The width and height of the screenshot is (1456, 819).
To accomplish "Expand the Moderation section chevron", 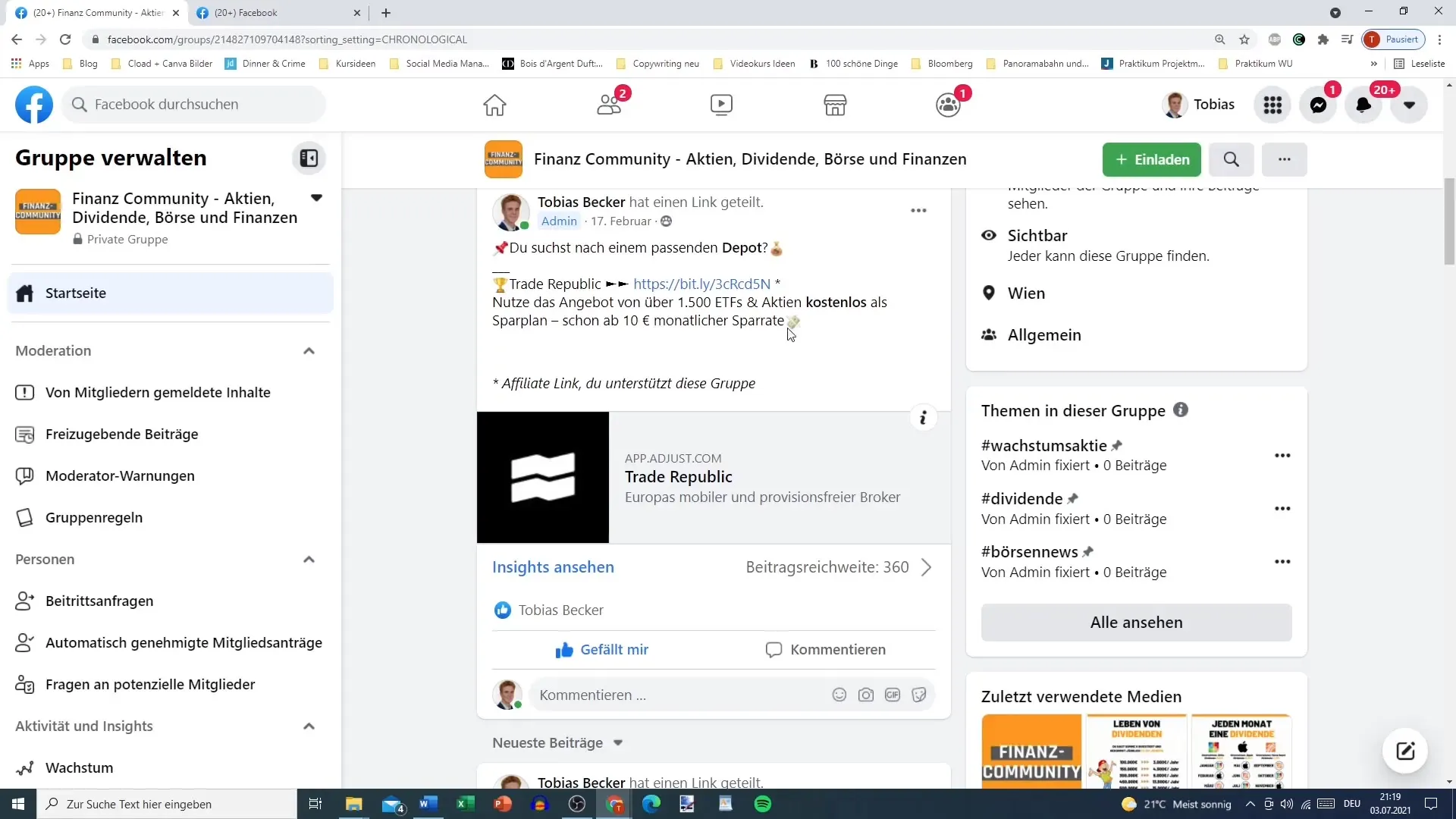I will point(309,350).
